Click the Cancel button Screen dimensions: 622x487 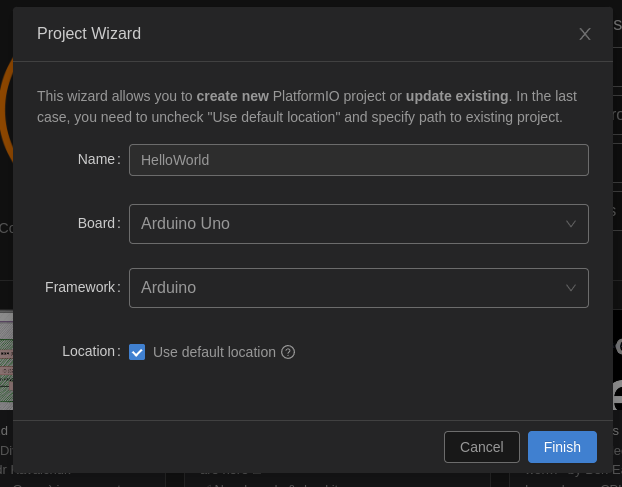click(x=481, y=447)
